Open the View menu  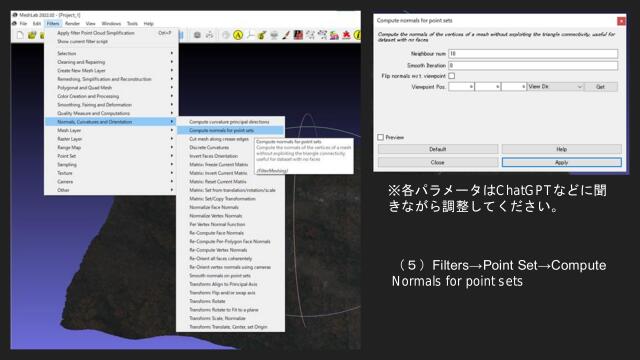point(90,24)
